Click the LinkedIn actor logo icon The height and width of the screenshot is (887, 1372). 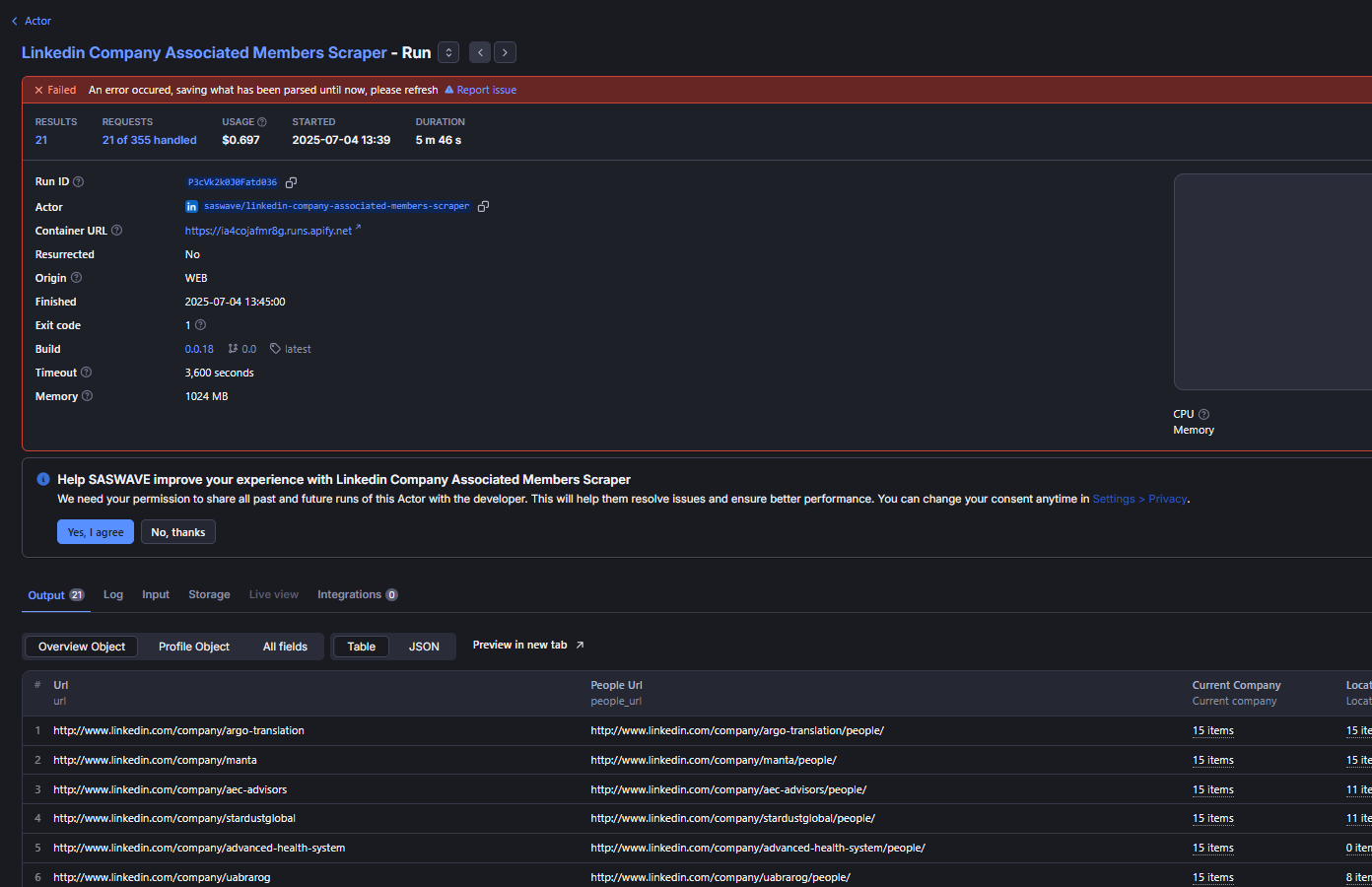191,206
